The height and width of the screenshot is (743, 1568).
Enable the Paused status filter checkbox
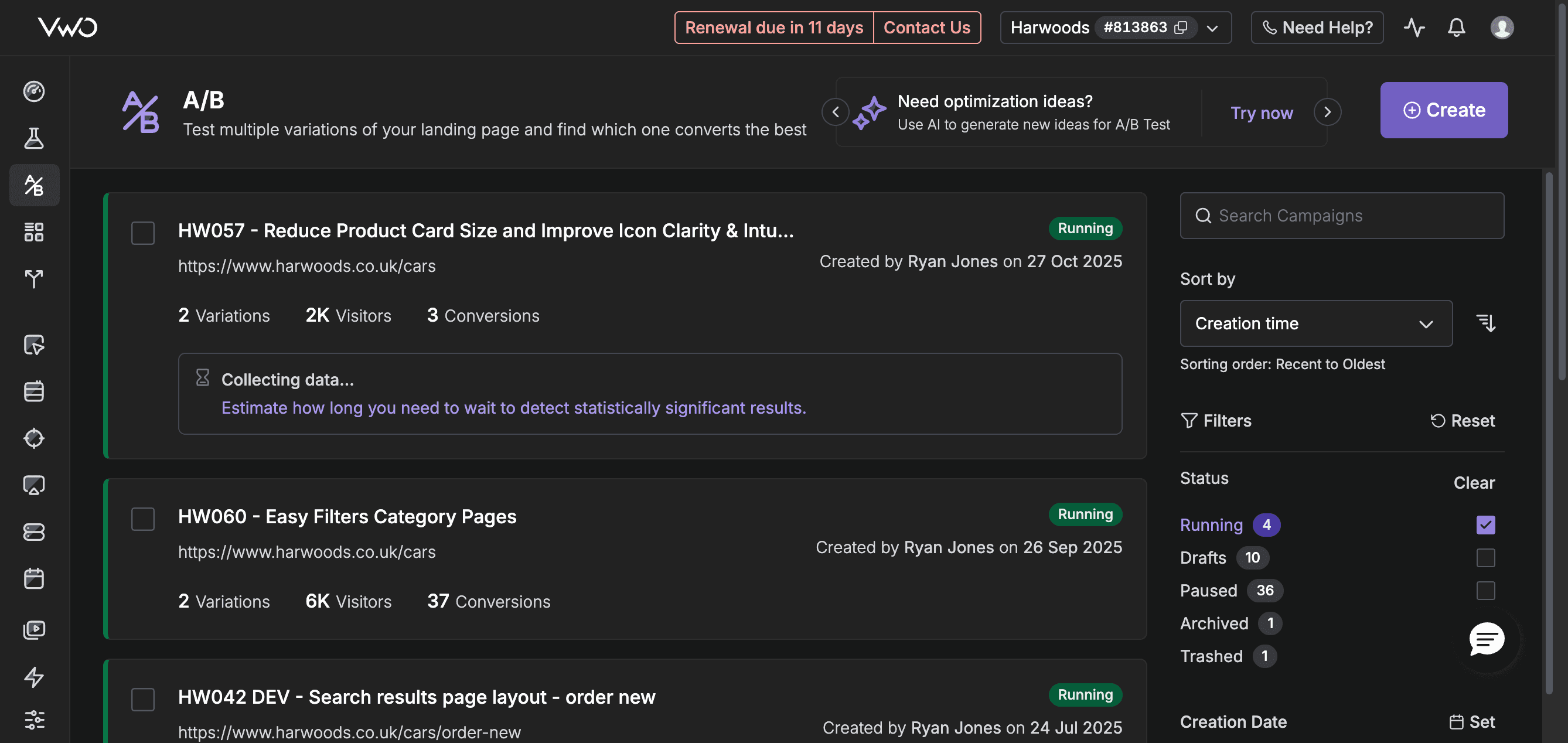click(1485, 590)
